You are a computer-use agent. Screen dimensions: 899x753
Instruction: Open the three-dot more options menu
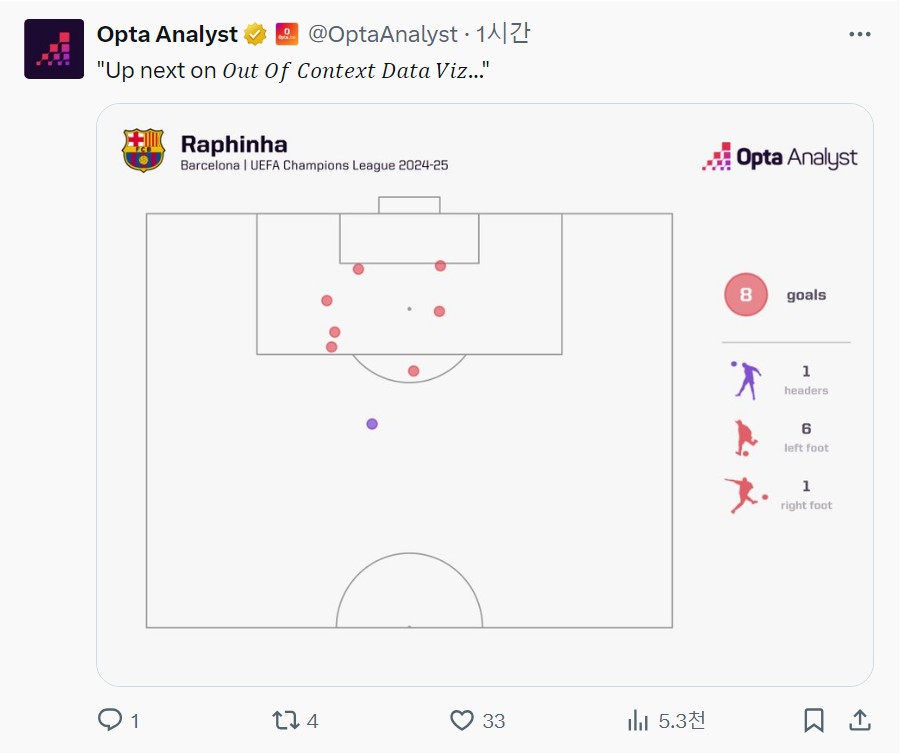859,34
